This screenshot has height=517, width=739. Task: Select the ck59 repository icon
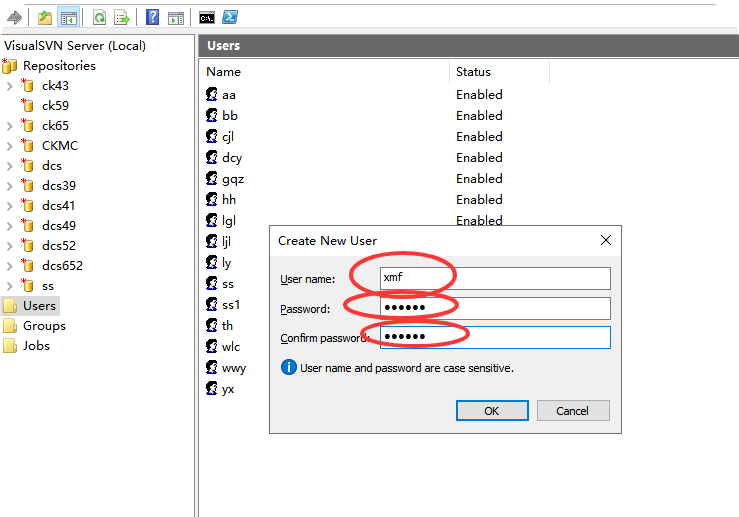click(27, 105)
